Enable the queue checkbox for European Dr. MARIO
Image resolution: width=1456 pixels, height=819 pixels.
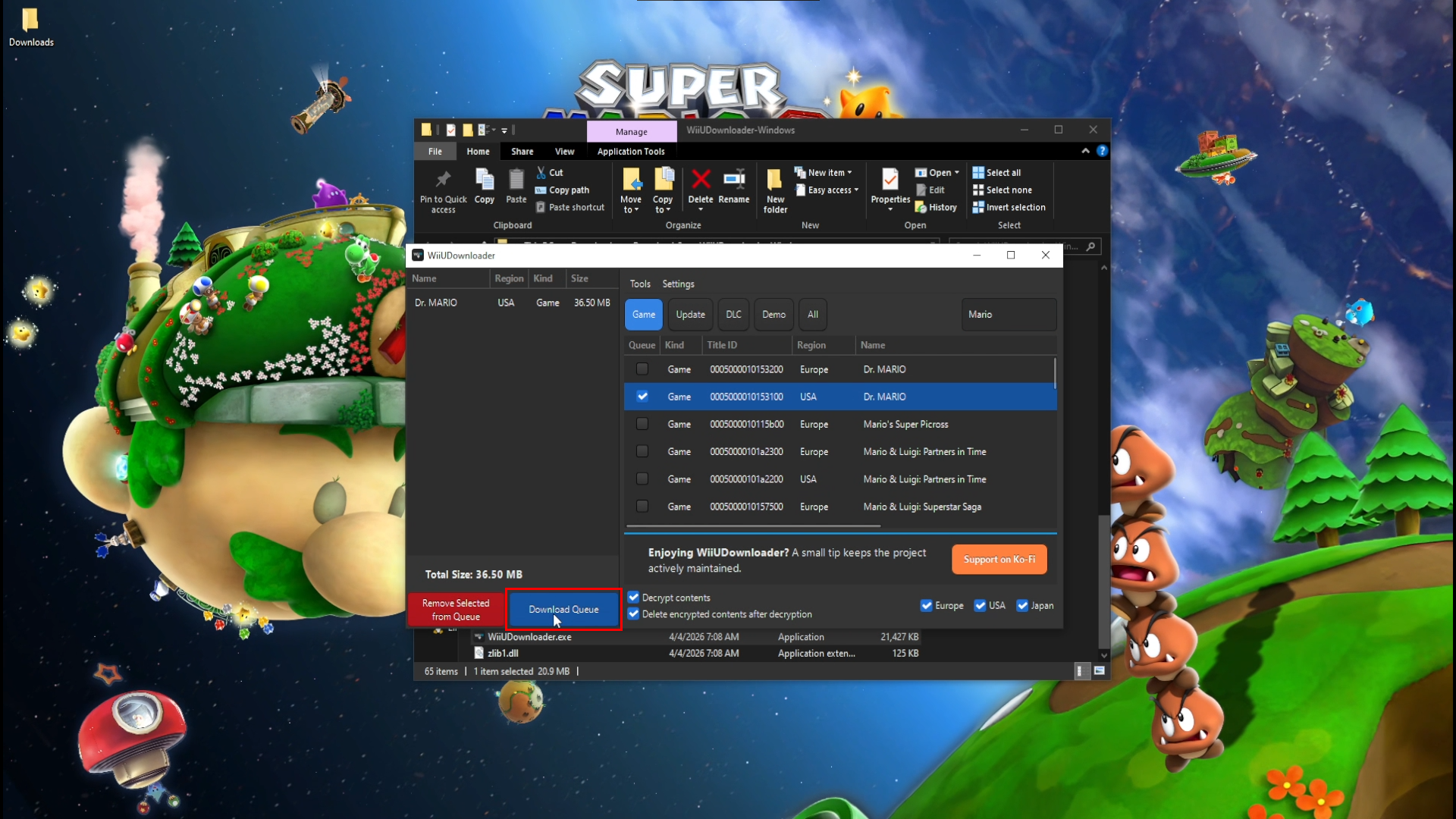tap(642, 369)
